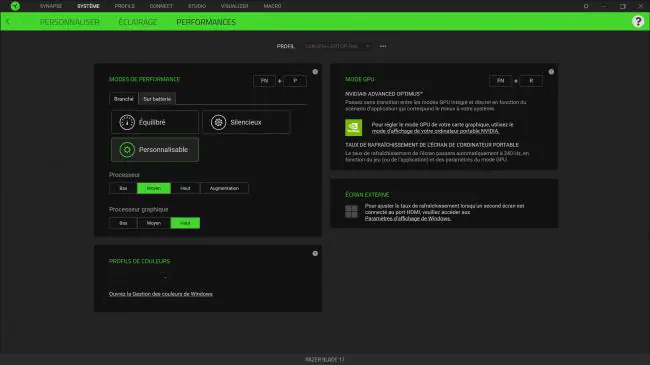Select the Équilibré performance mode
650x365 pixels.
155,122
